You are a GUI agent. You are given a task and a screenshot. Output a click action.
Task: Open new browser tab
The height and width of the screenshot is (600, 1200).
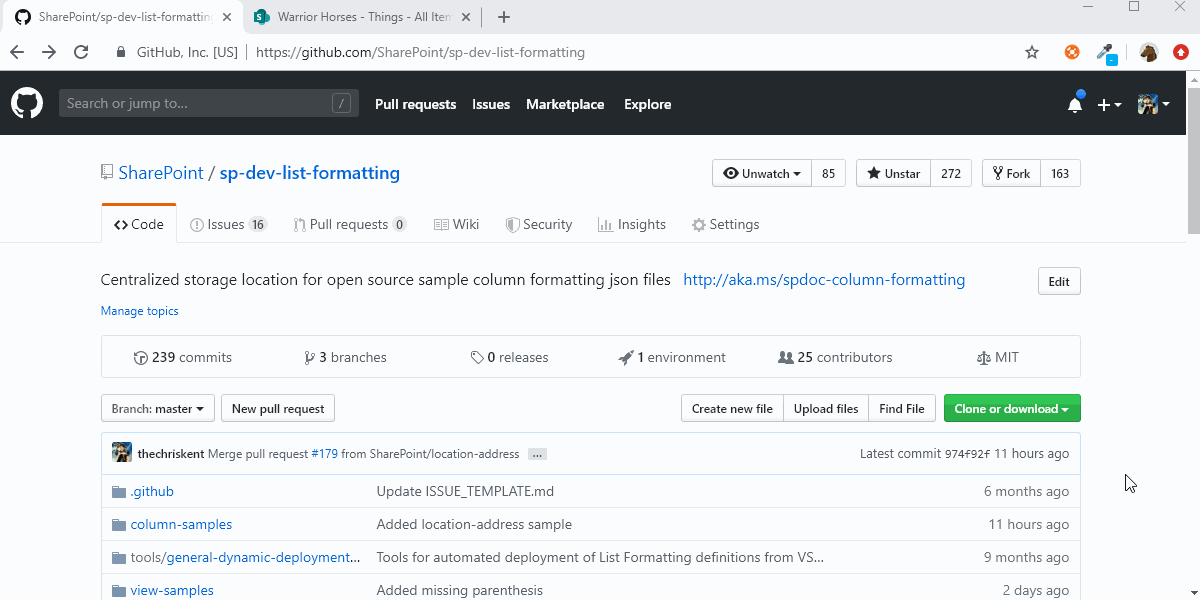(504, 17)
